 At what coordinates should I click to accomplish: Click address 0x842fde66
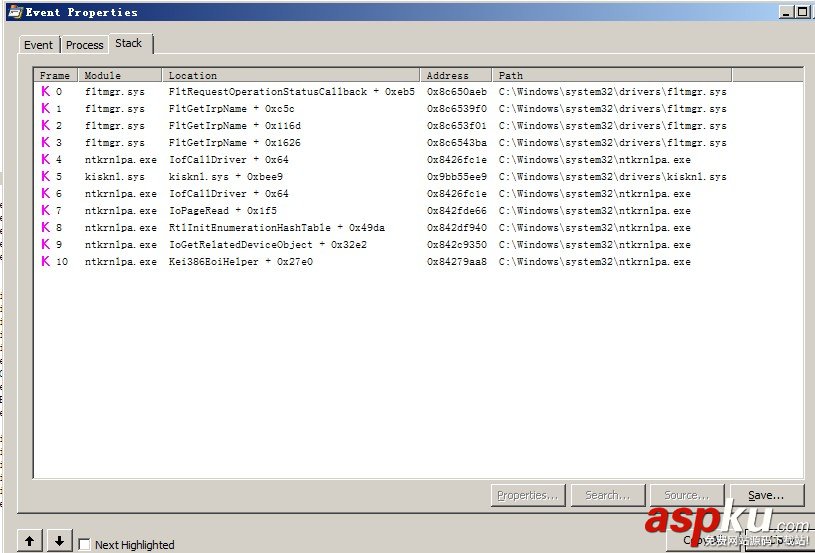(457, 210)
